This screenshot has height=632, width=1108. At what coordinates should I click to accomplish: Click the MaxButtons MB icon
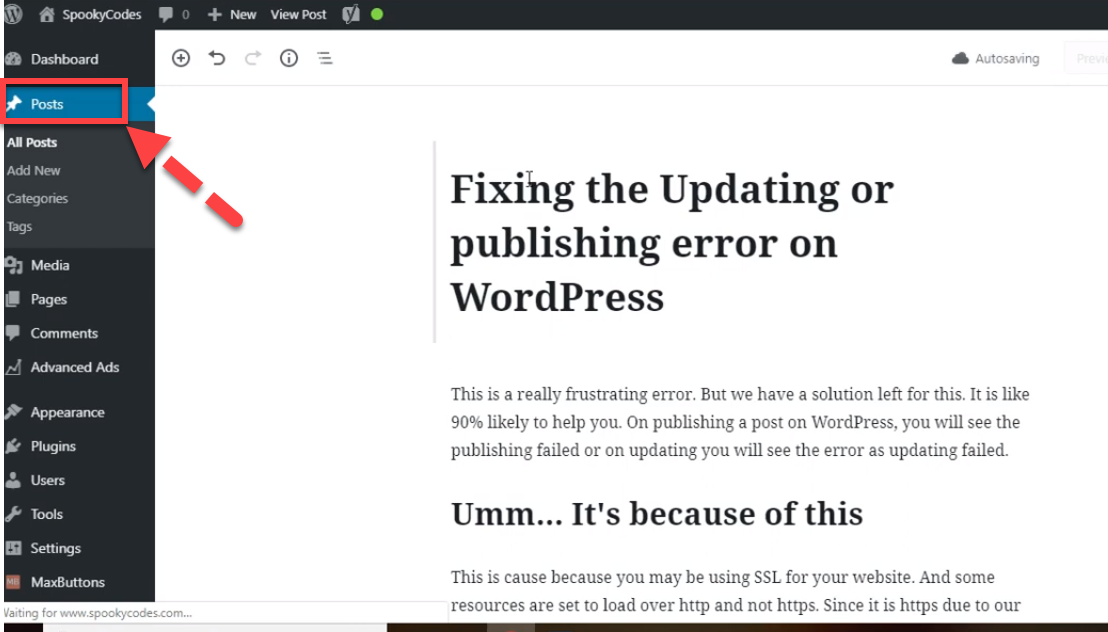point(13,582)
